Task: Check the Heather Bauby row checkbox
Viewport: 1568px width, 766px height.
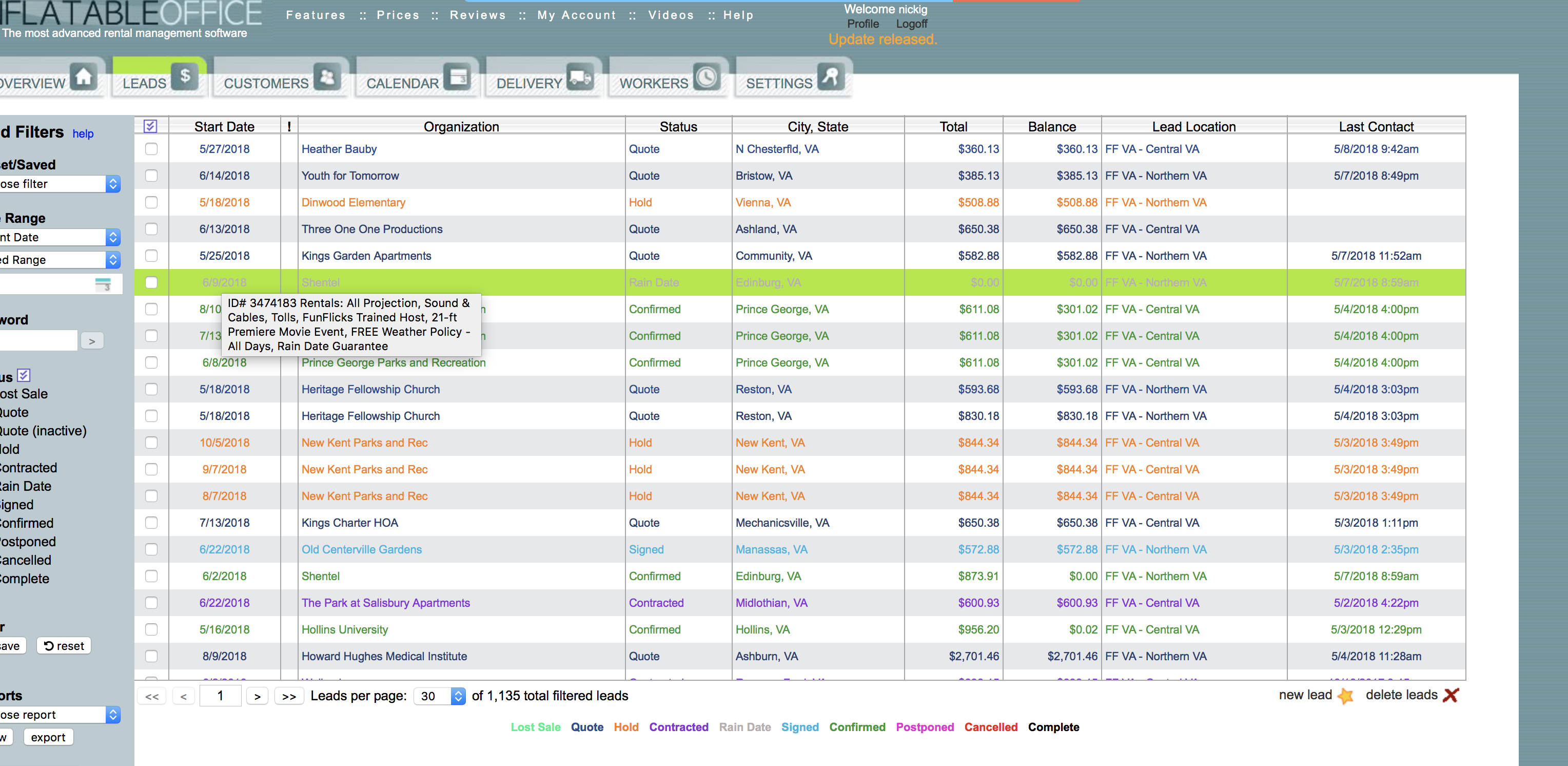Action: point(151,149)
